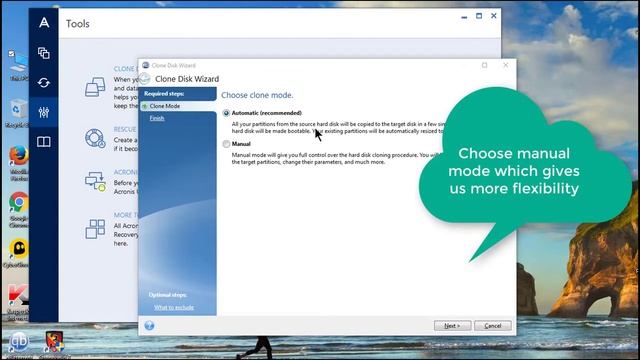Maximize the Acronis Tools window

click(479, 16)
